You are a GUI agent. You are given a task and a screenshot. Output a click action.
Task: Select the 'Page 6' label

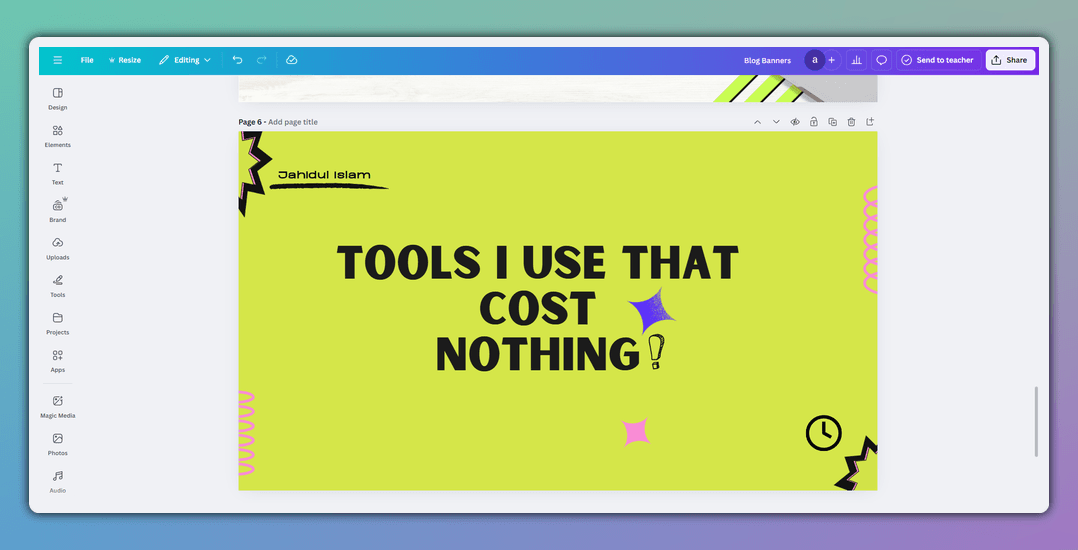(250, 122)
